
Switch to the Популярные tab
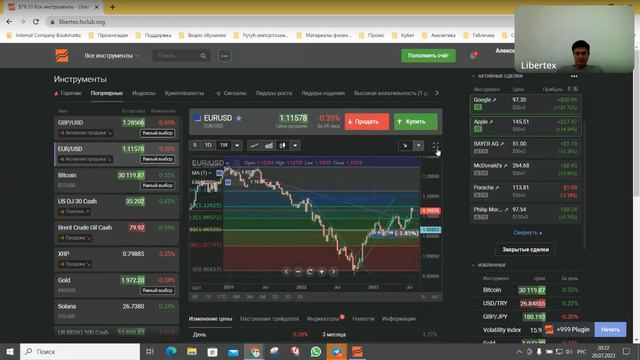pyautogui.click(x=107, y=93)
